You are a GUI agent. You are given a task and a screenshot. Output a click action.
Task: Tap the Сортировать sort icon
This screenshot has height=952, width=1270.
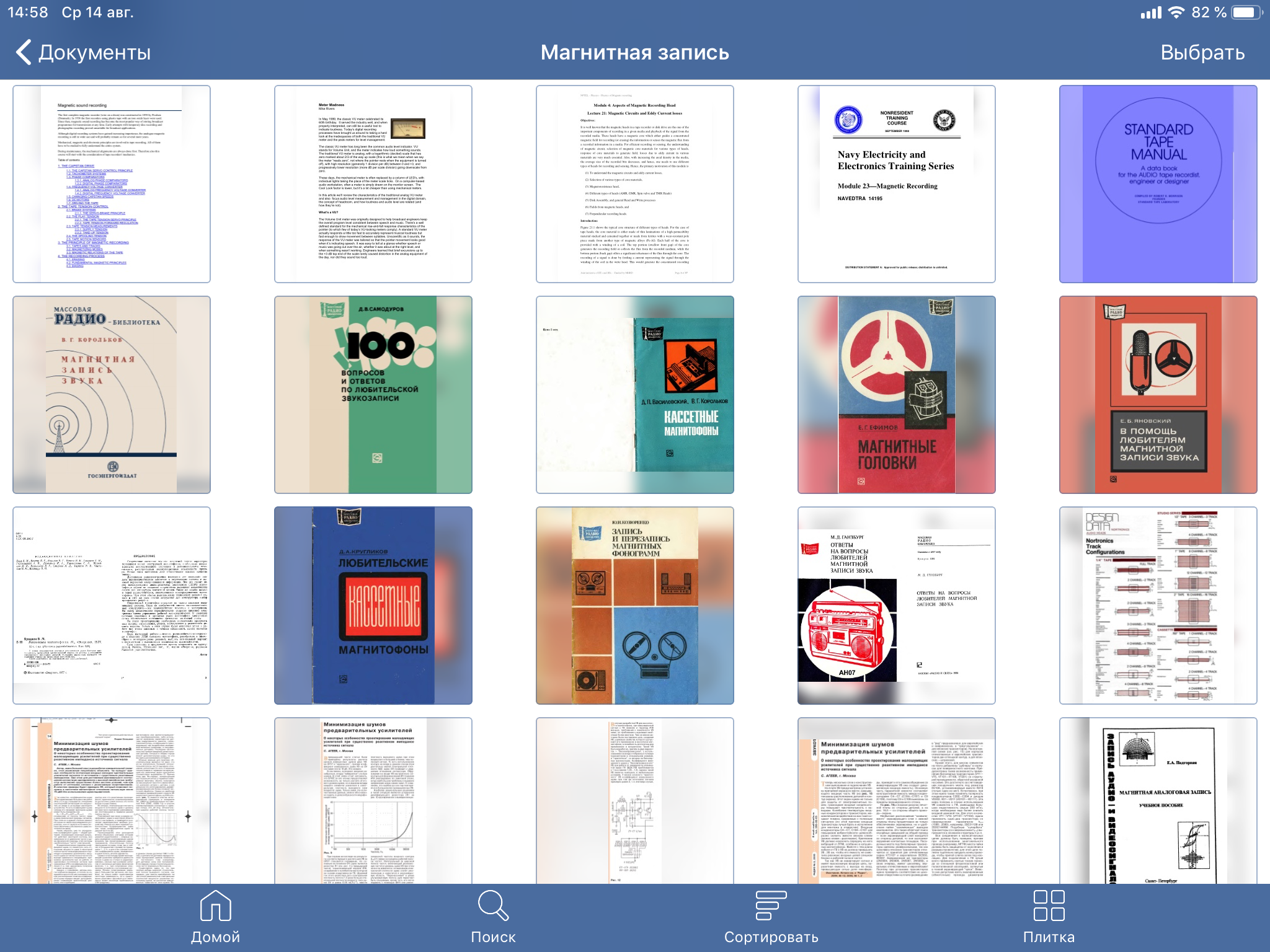tap(771, 906)
